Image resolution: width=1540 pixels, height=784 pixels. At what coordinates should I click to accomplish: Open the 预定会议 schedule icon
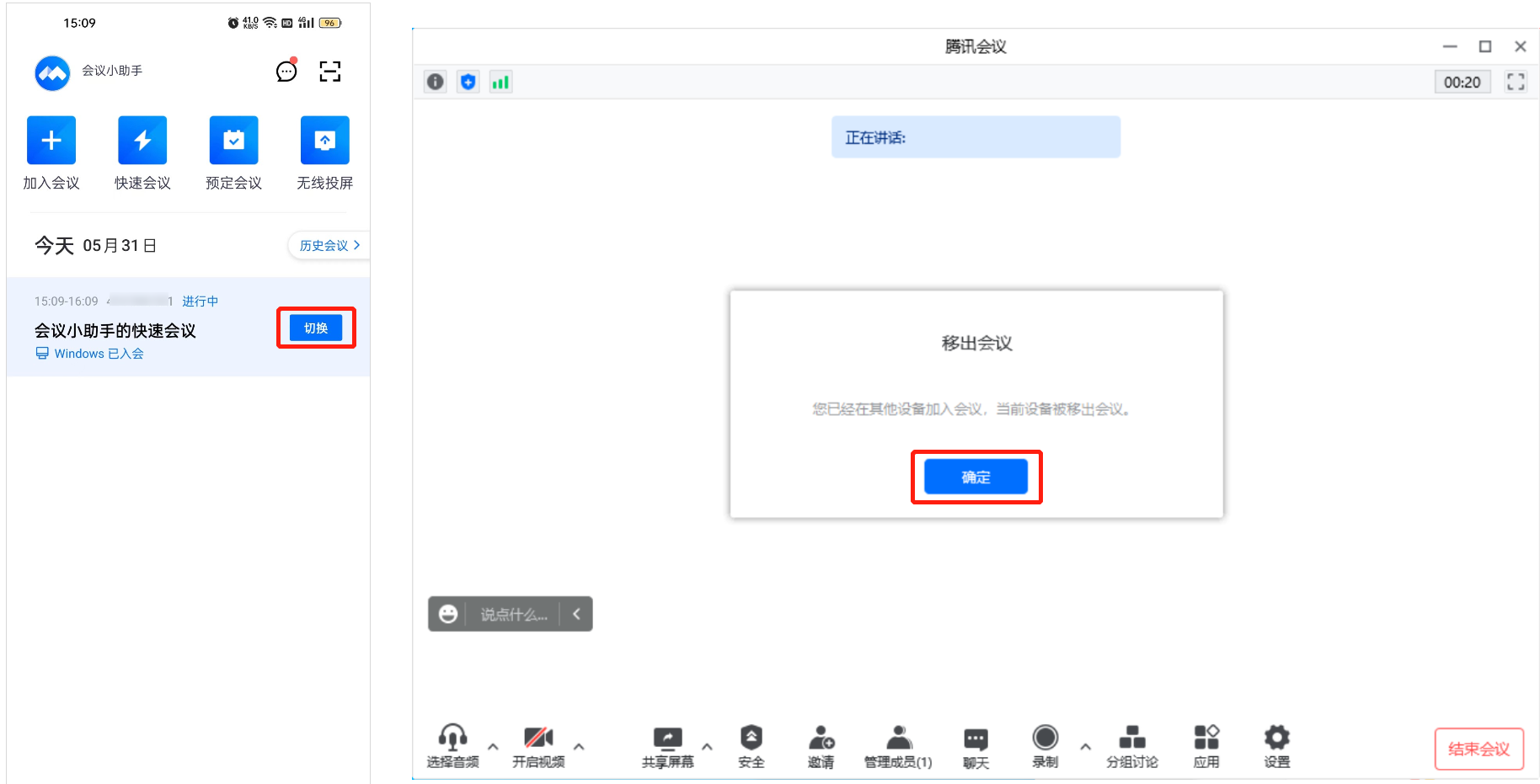[233, 140]
